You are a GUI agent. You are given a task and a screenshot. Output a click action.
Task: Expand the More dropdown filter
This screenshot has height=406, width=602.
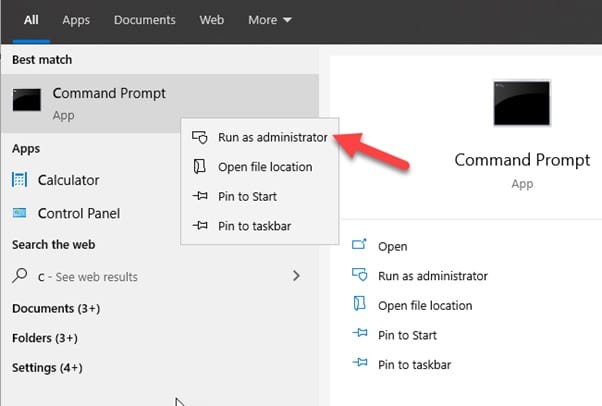point(270,20)
